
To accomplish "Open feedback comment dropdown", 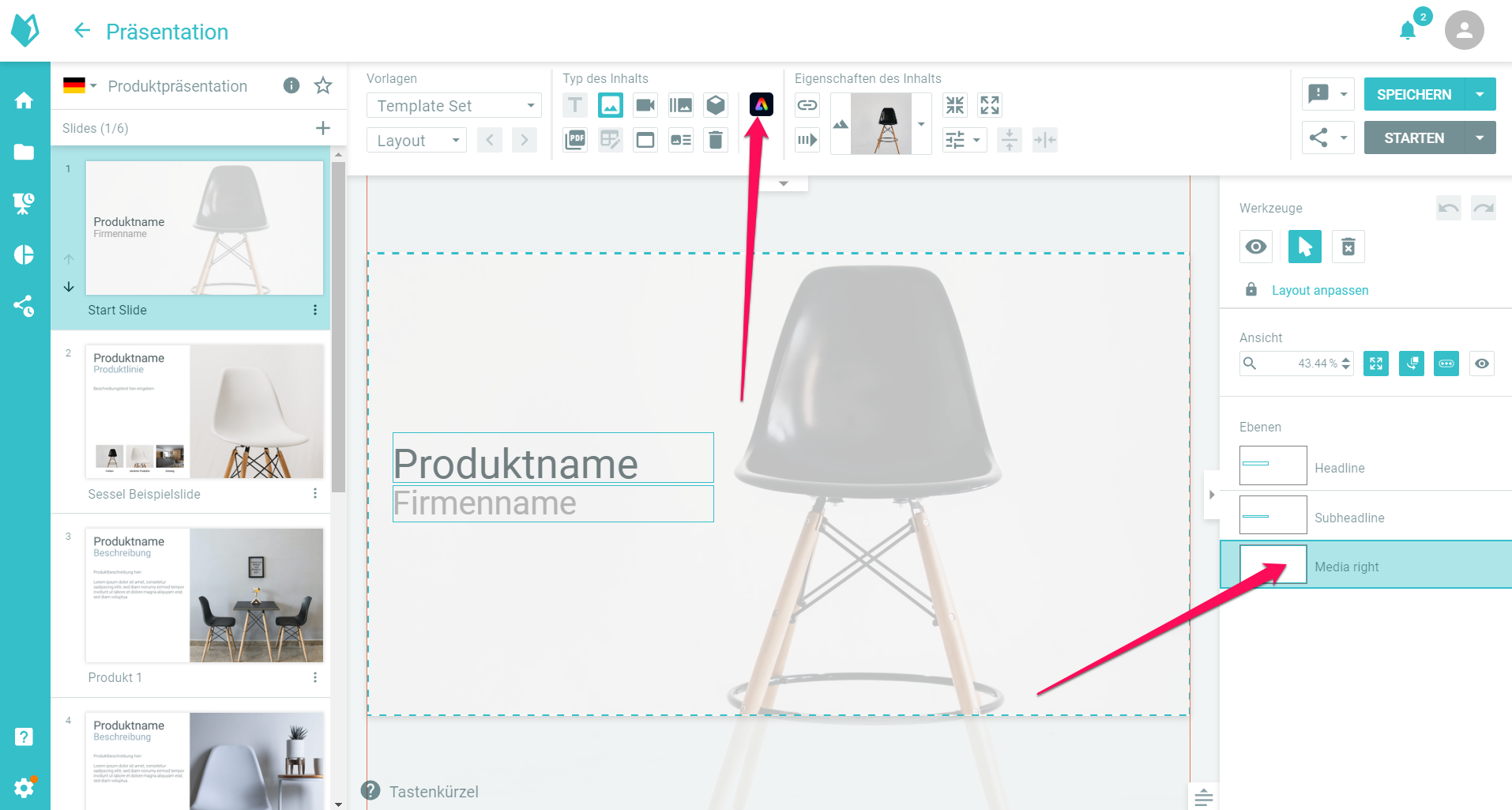I will tap(1328, 94).
